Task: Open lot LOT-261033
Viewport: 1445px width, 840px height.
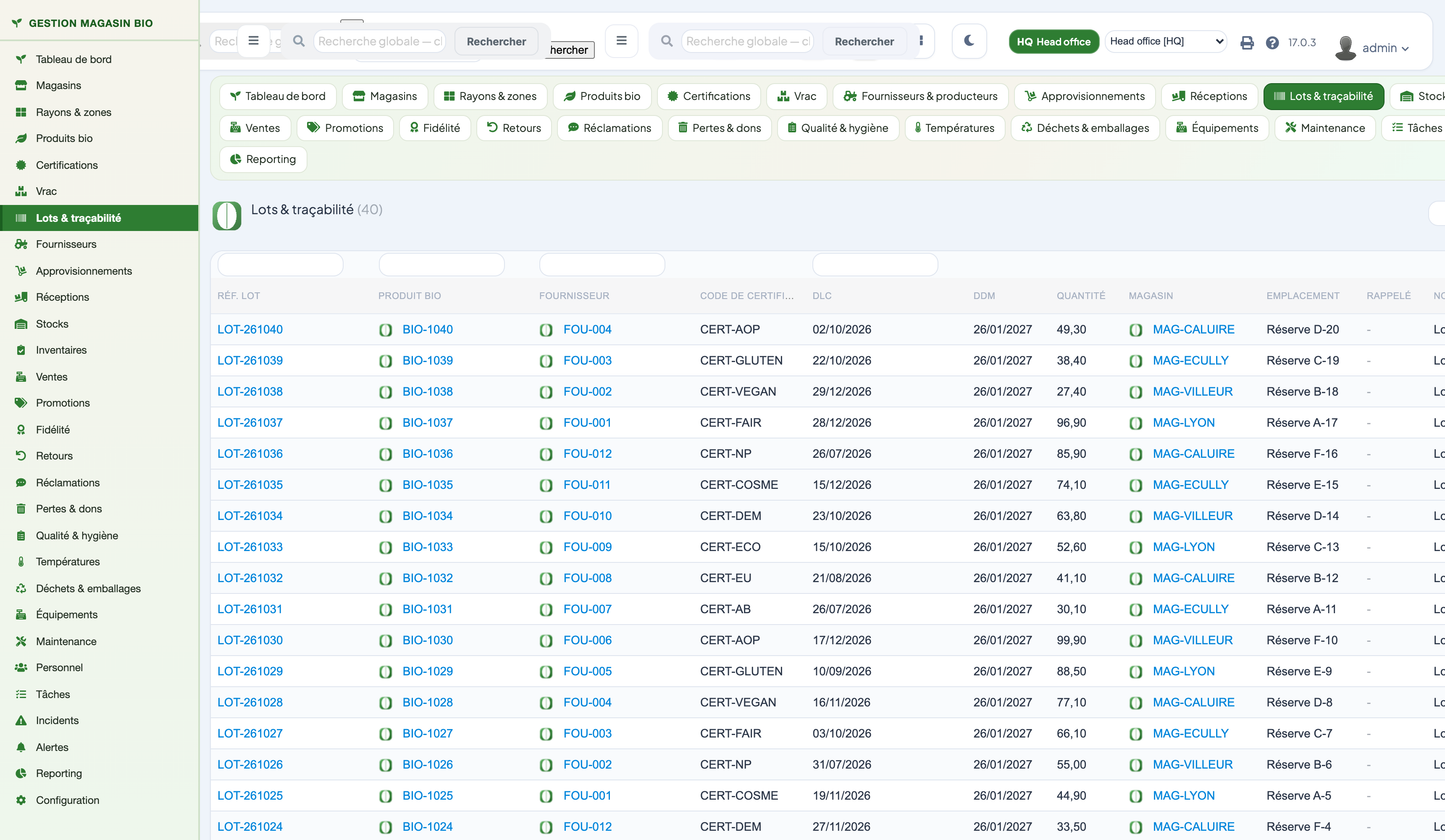Action: click(250, 547)
